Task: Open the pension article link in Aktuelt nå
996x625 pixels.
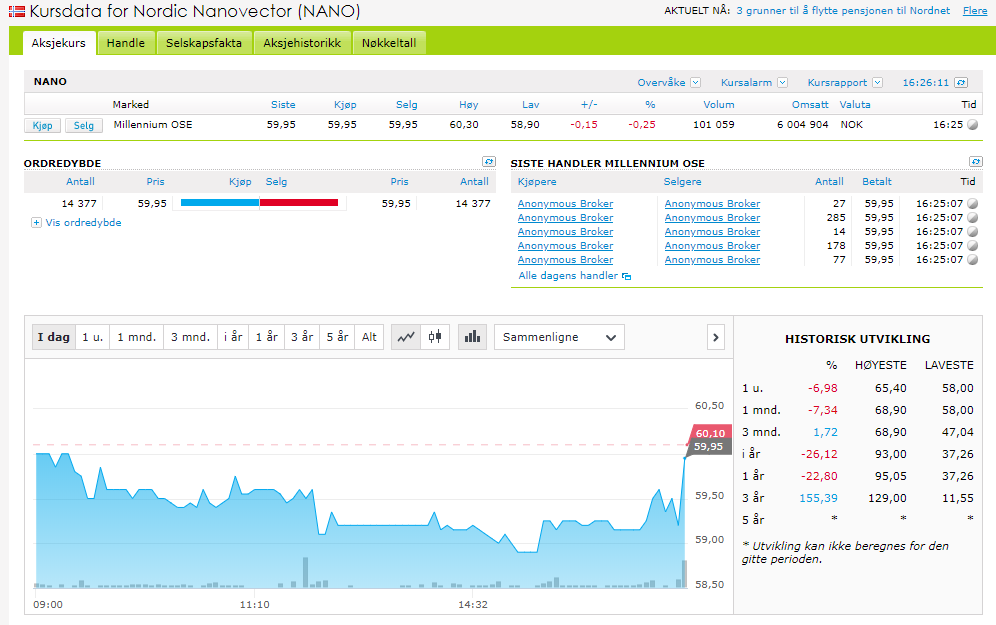Action: [x=843, y=11]
